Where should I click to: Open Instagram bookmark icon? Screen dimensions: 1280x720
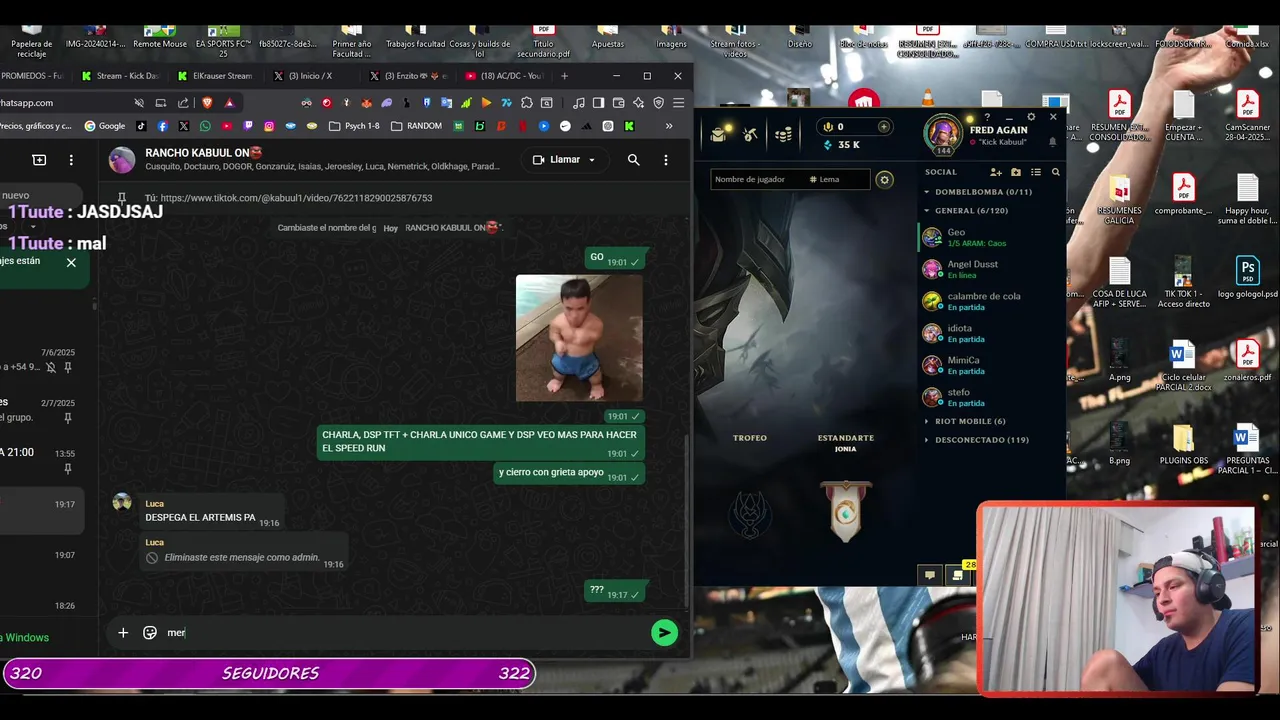pos(269,126)
